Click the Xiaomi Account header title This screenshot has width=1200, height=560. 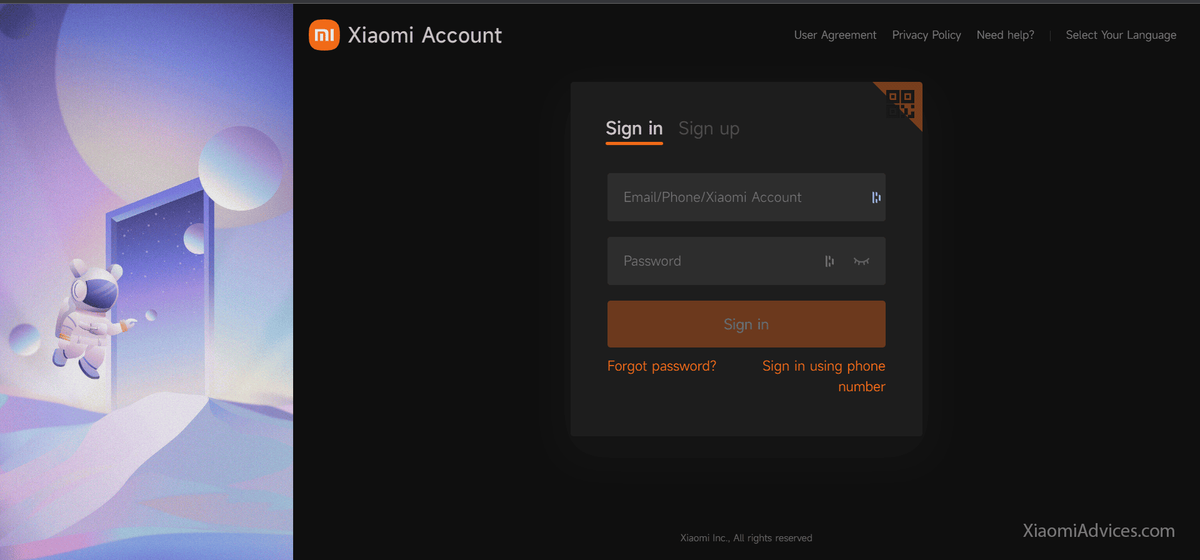425,35
